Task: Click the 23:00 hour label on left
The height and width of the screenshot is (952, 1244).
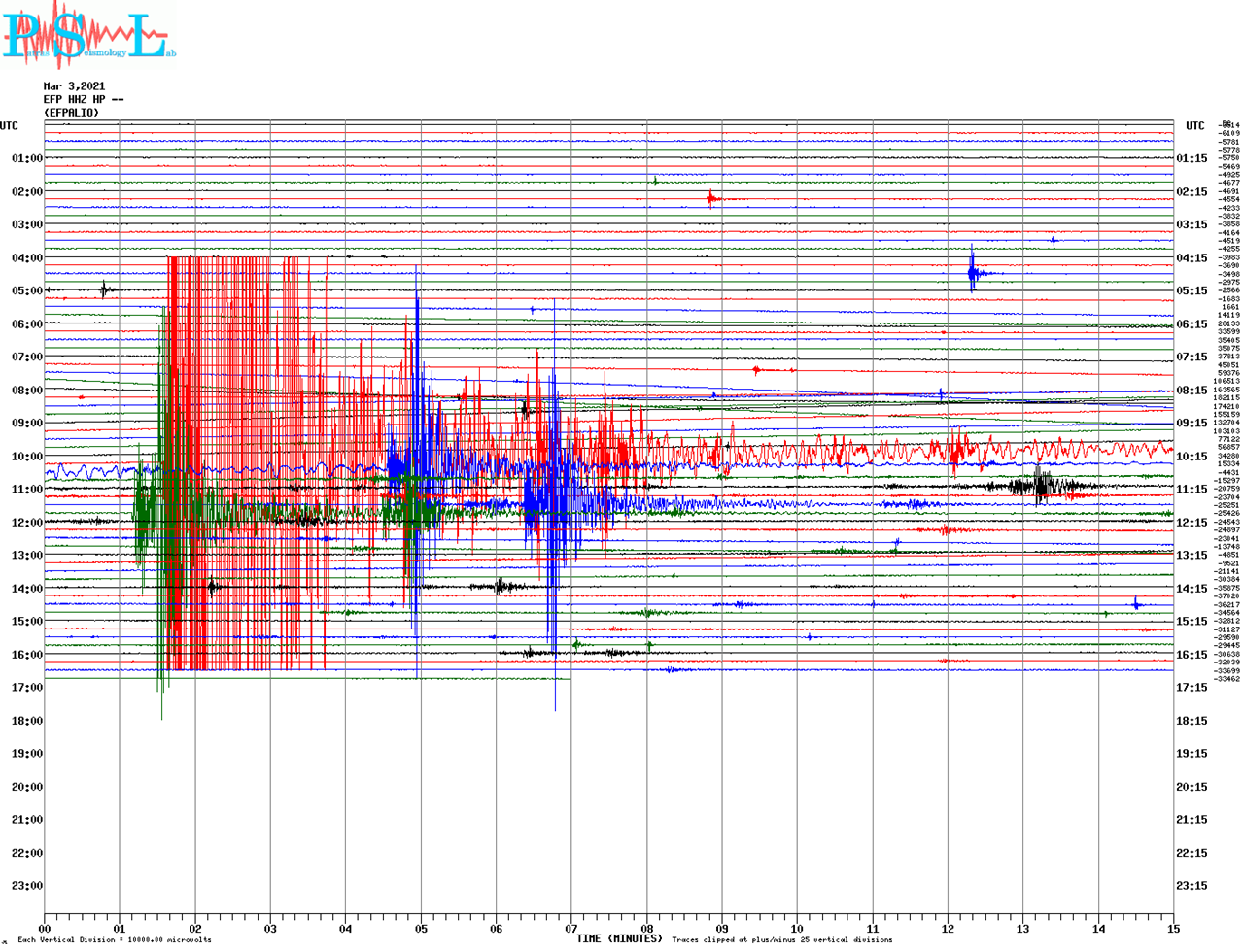Action: pos(27,886)
